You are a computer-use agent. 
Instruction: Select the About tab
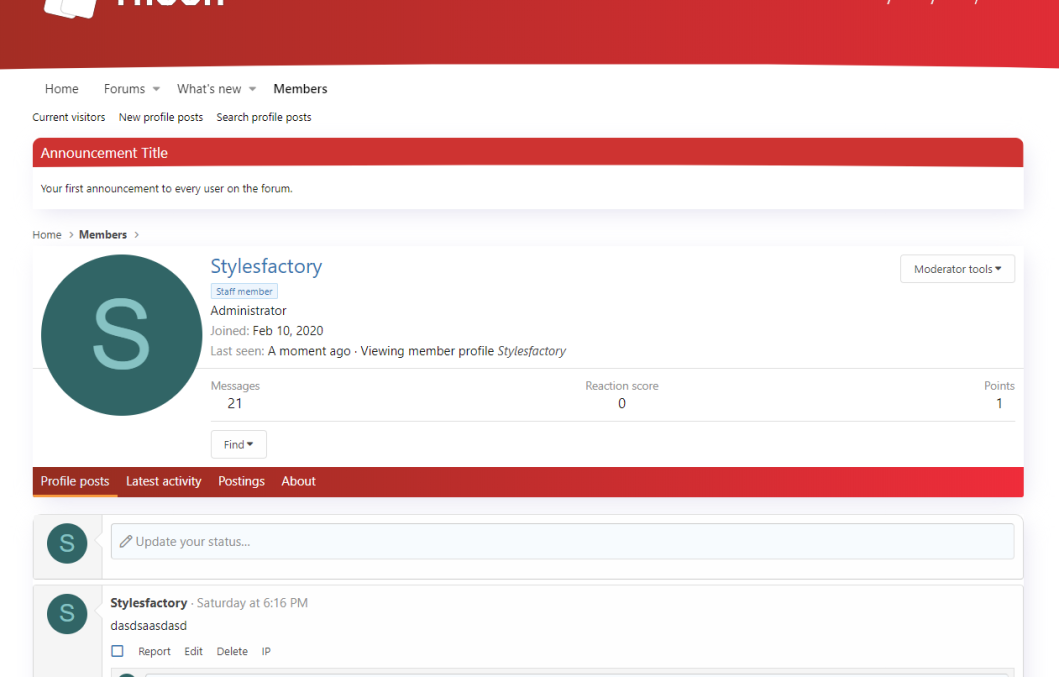[298, 481]
